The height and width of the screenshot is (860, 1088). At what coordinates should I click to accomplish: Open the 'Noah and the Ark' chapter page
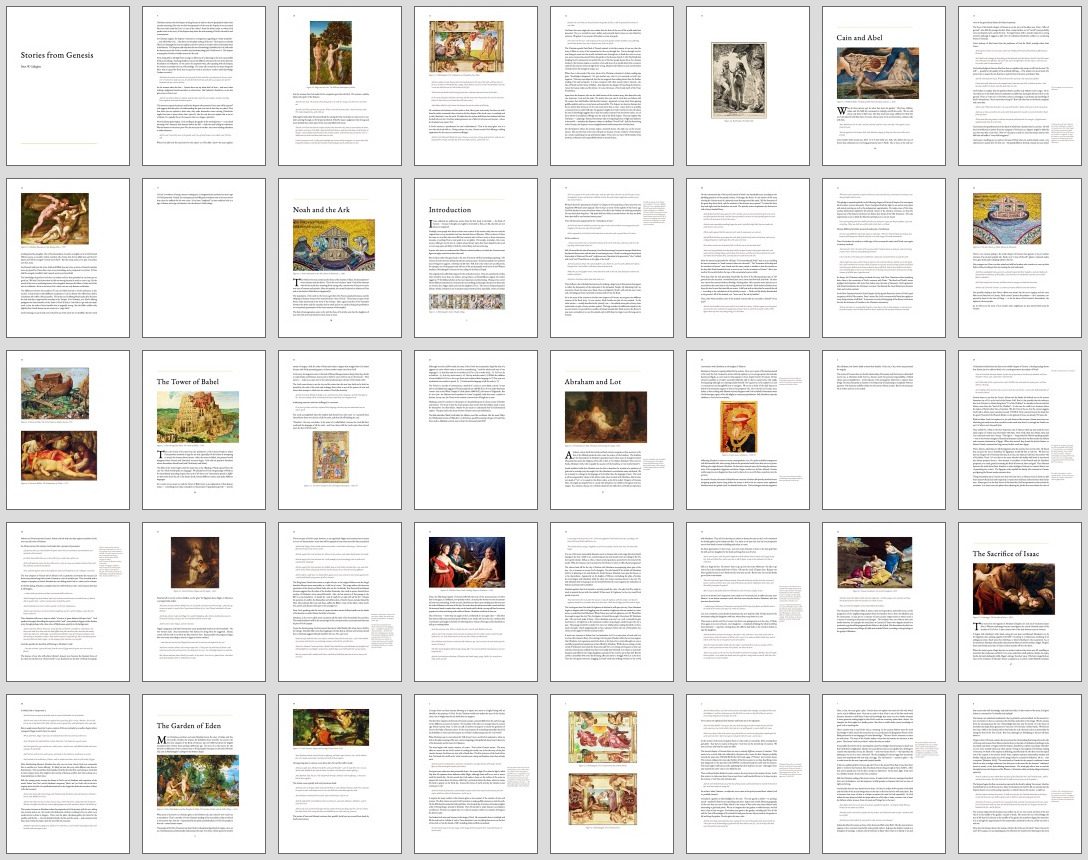click(340, 258)
